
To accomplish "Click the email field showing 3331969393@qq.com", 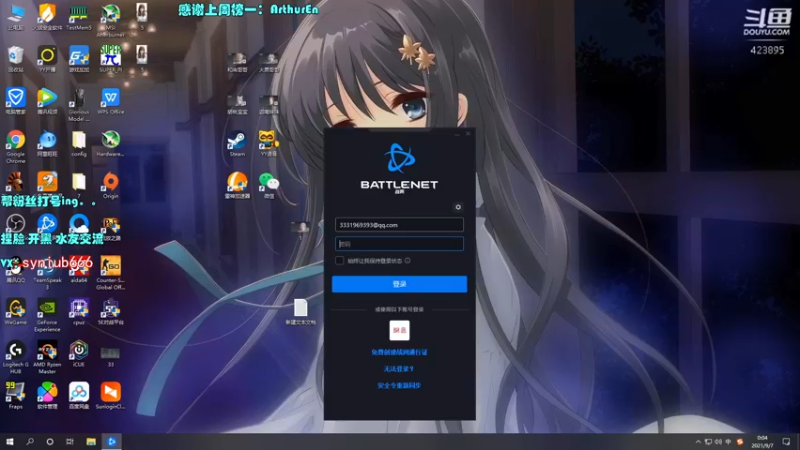I will (399, 225).
